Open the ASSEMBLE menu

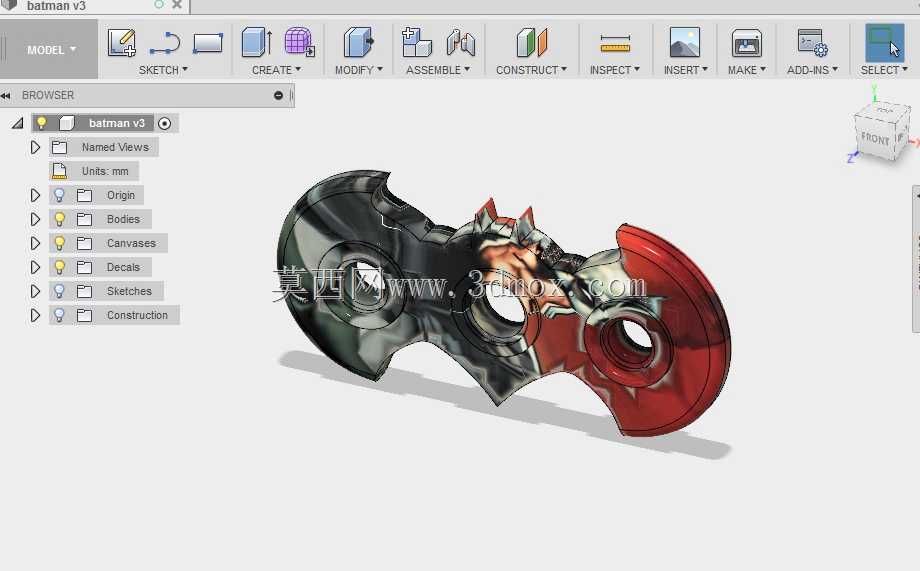coord(438,70)
